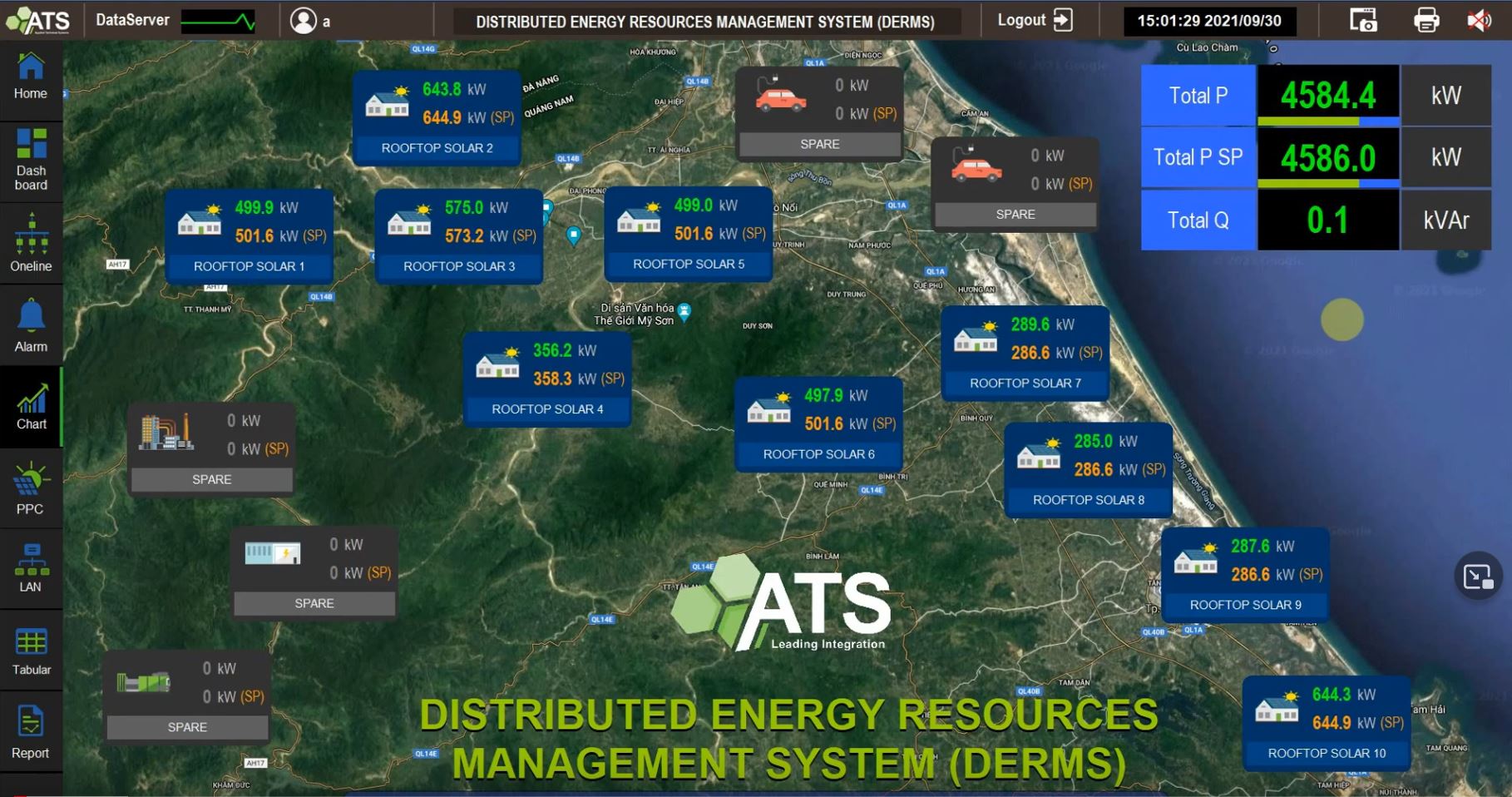The height and width of the screenshot is (797, 1512).
Task: Click the user account icon
Action: [x=304, y=21]
